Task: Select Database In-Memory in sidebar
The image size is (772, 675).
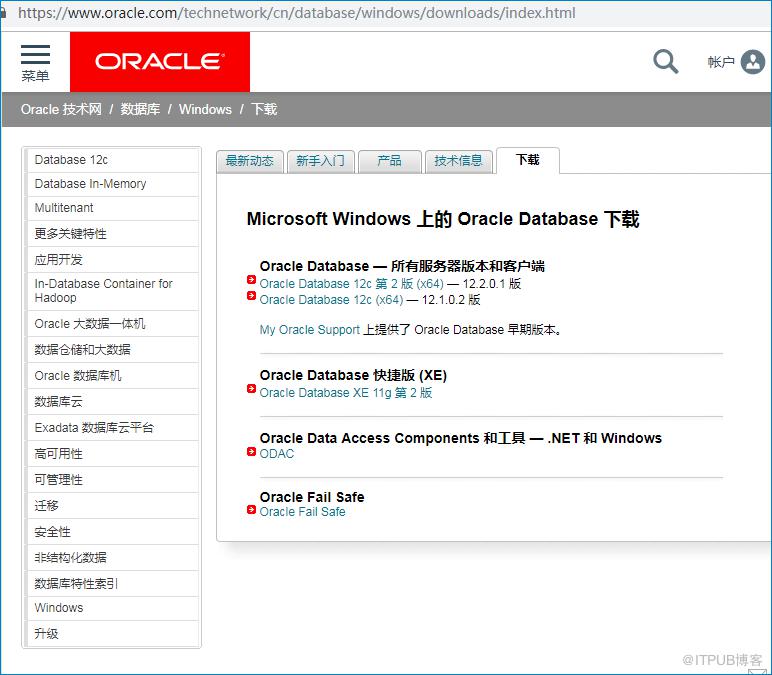Action: click(113, 184)
